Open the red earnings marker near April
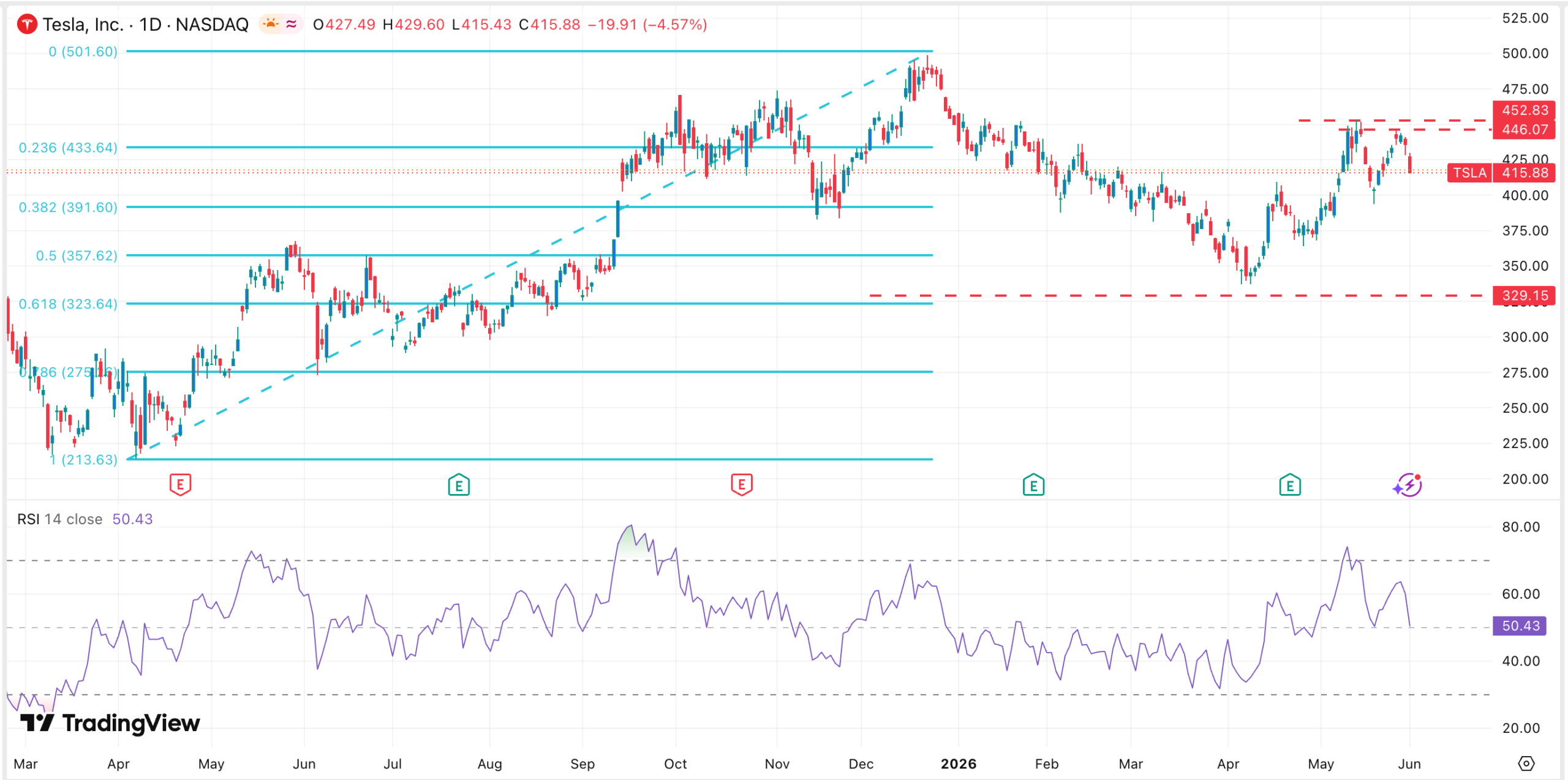Image resolution: width=1568 pixels, height=780 pixels. click(180, 485)
